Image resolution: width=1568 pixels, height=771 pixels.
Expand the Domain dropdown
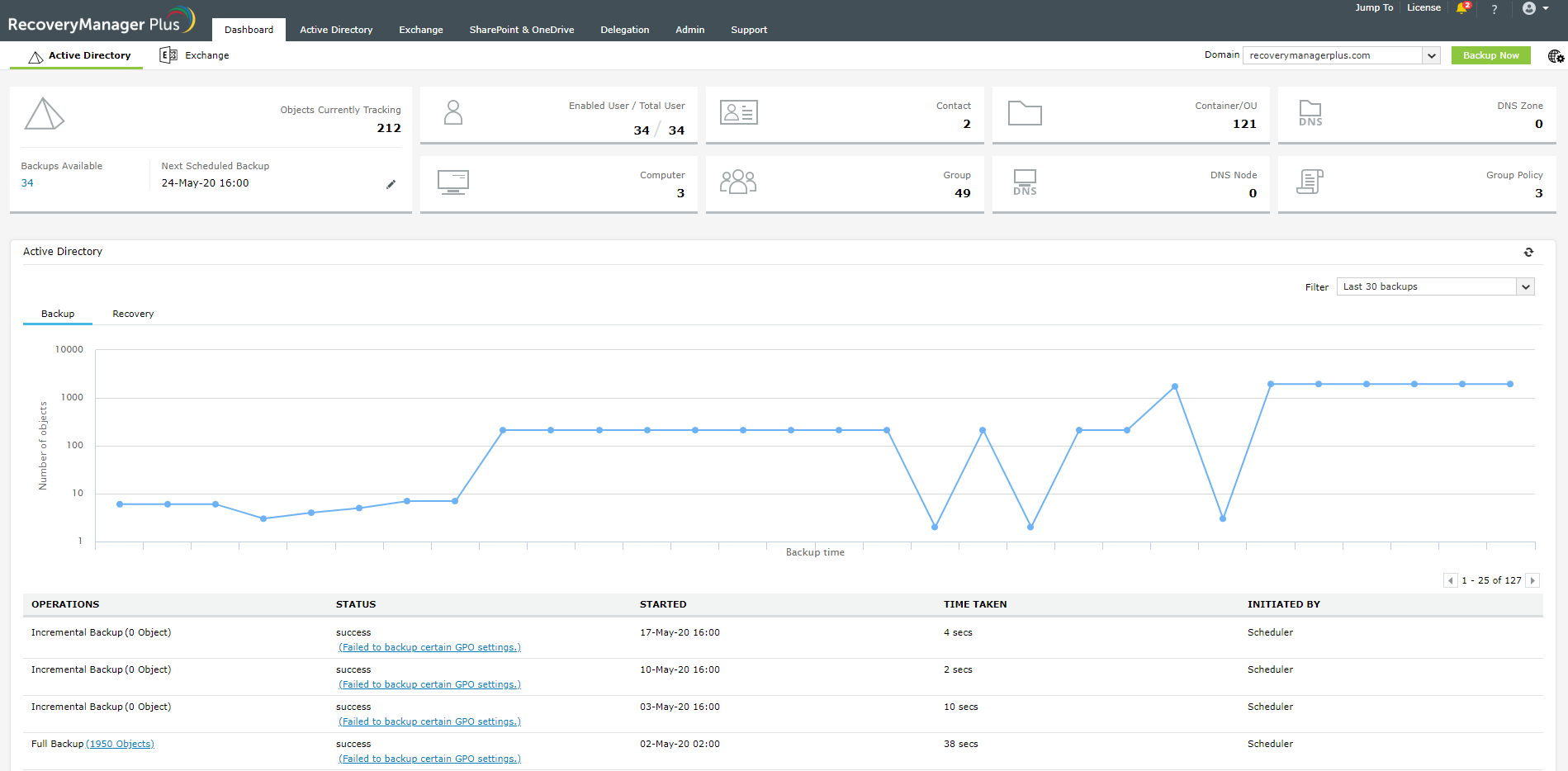(x=1431, y=55)
